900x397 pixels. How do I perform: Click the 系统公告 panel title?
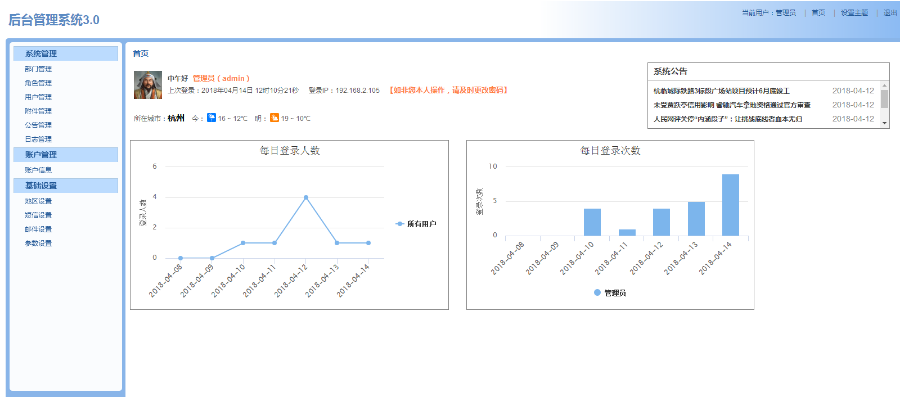[670, 72]
